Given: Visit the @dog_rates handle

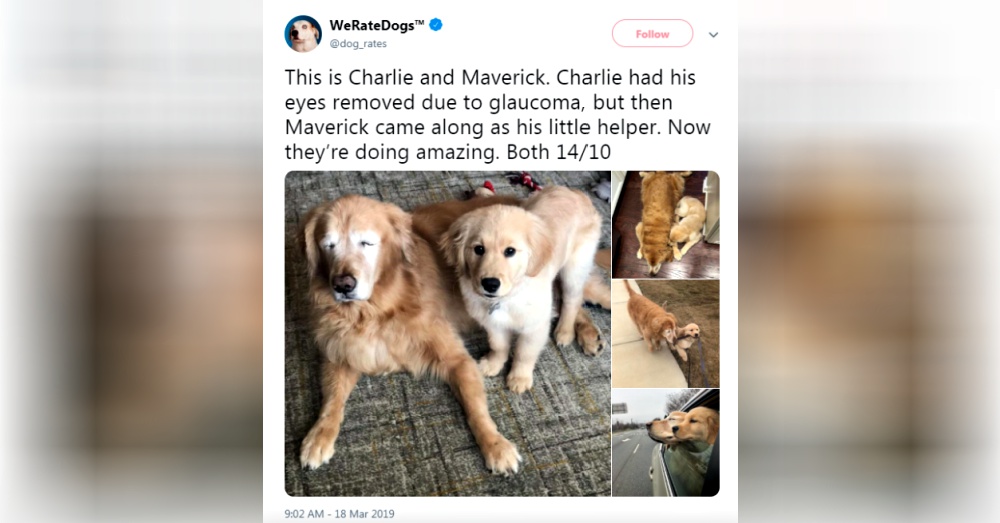Looking at the screenshot, I should pyautogui.click(x=358, y=44).
